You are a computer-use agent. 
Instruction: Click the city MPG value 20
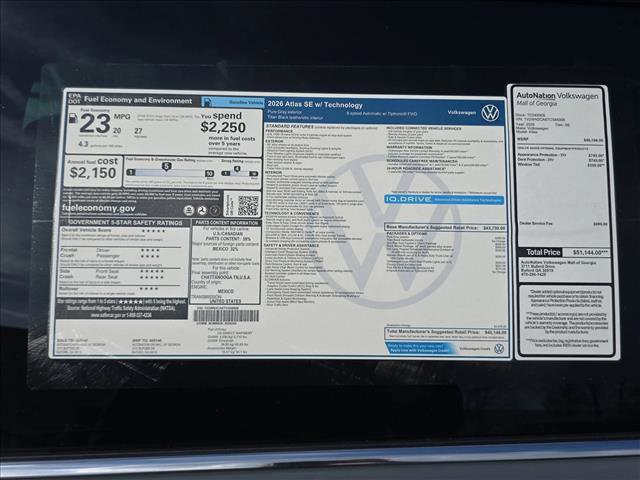pyautogui.click(x=117, y=131)
